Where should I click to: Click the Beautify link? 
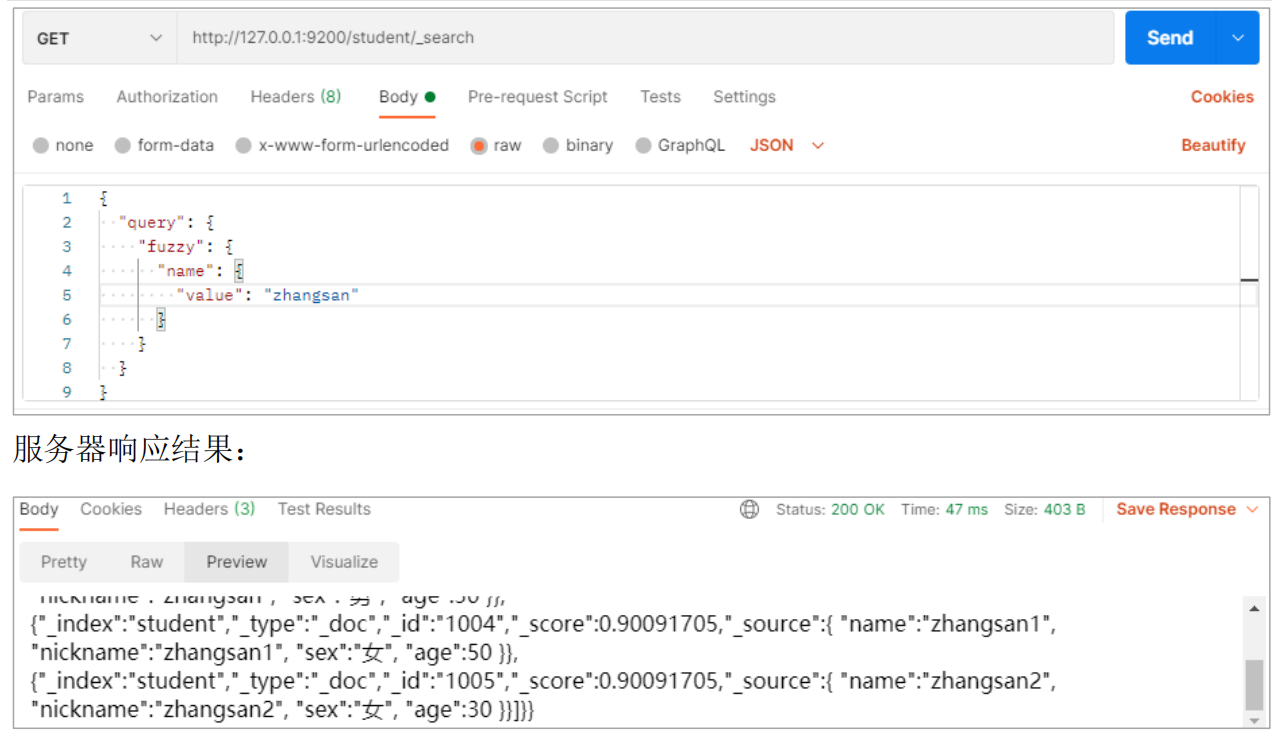tap(1213, 146)
